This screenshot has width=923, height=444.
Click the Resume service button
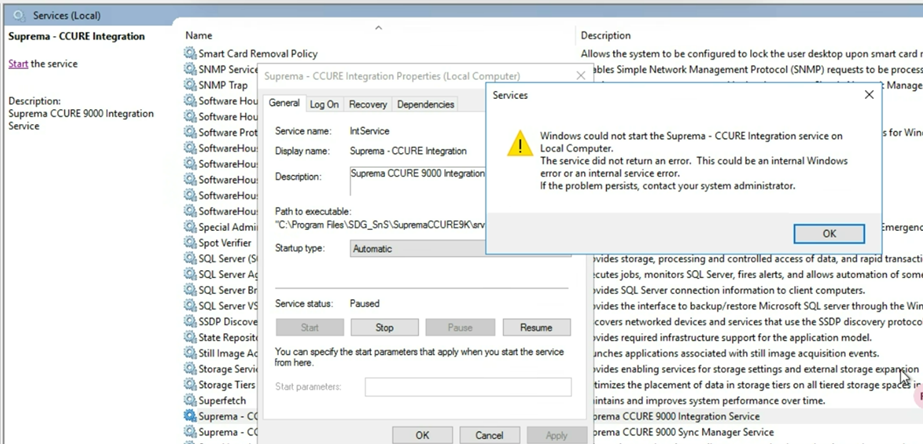coord(536,327)
